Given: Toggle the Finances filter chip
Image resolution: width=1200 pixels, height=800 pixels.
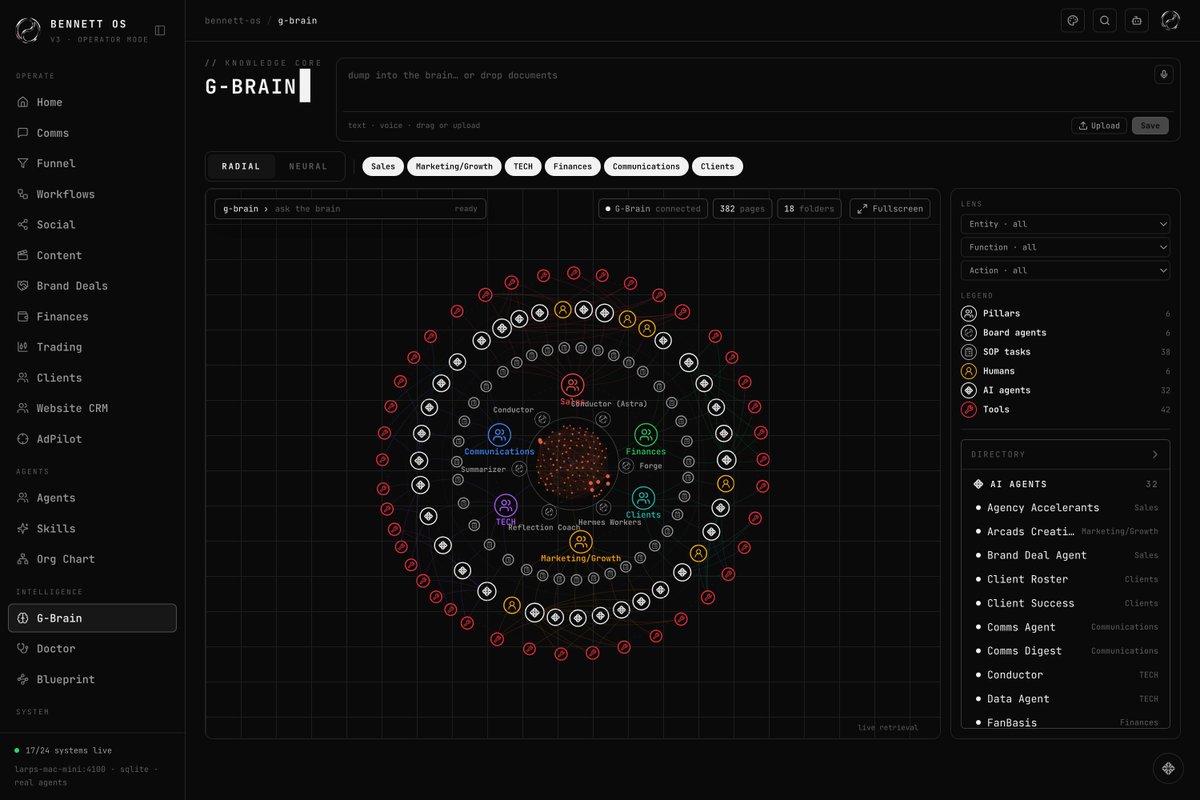Looking at the screenshot, I should (x=572, y=166).
